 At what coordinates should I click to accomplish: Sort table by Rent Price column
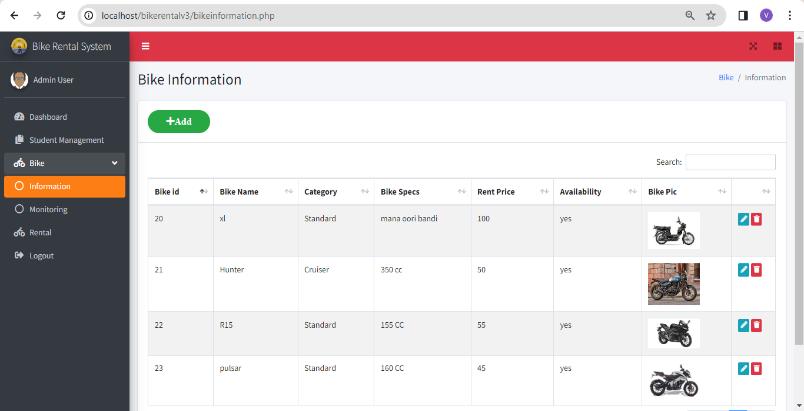click(512, 192)
